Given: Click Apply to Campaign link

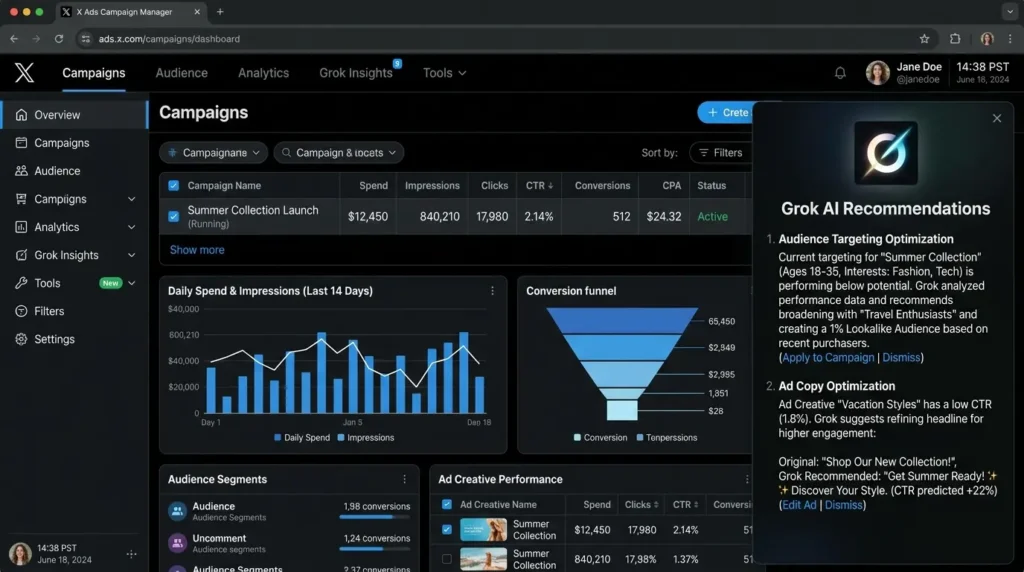Looking at the screenshot, I should click(x=827, y=357).
